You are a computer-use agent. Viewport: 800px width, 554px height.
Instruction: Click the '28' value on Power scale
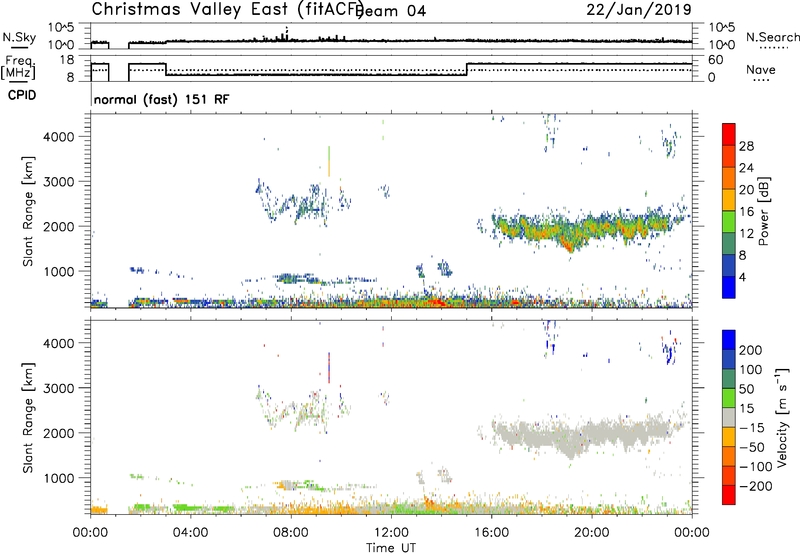coord(746,146)
